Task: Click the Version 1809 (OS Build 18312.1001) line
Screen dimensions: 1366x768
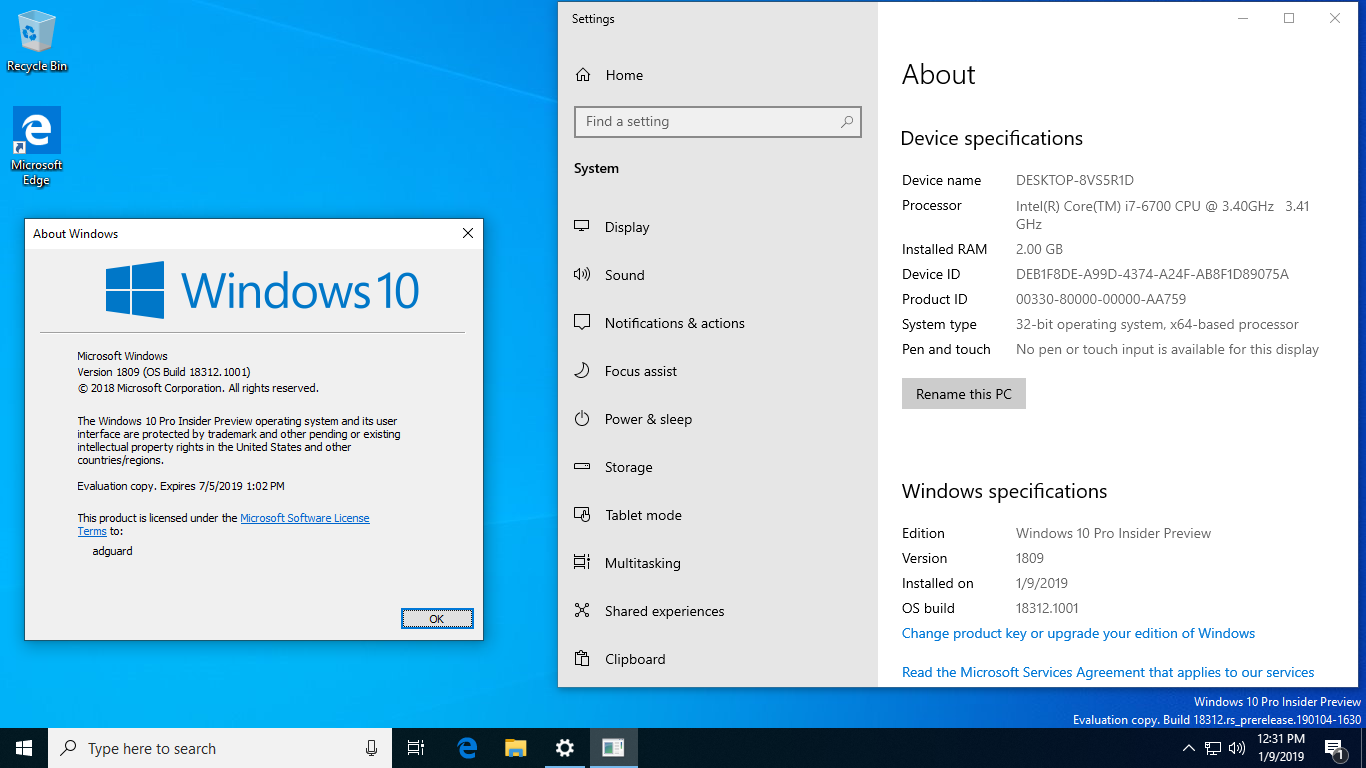Action: (x=164, y=372)
